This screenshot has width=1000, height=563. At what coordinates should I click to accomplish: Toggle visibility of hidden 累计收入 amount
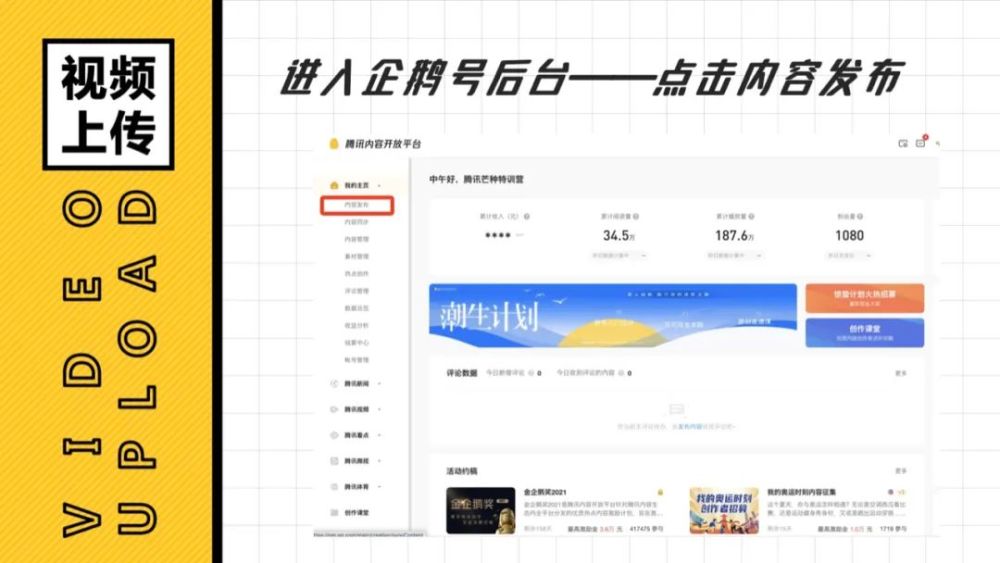[520, 235]
